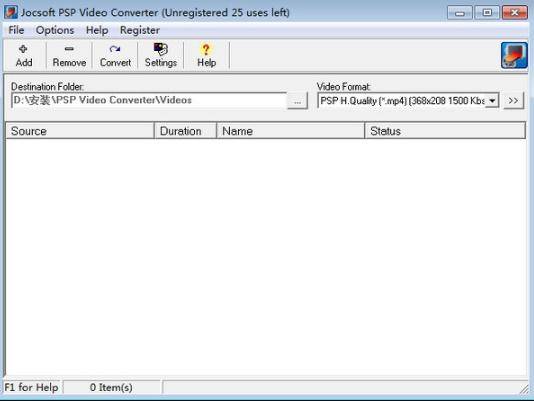Browse for a destination folder with the ... button

click(x=297, y=101)
